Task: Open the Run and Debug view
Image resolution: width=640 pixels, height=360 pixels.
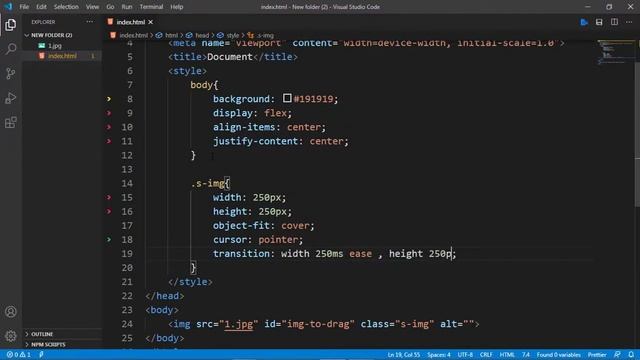Action: coord(11,98)
